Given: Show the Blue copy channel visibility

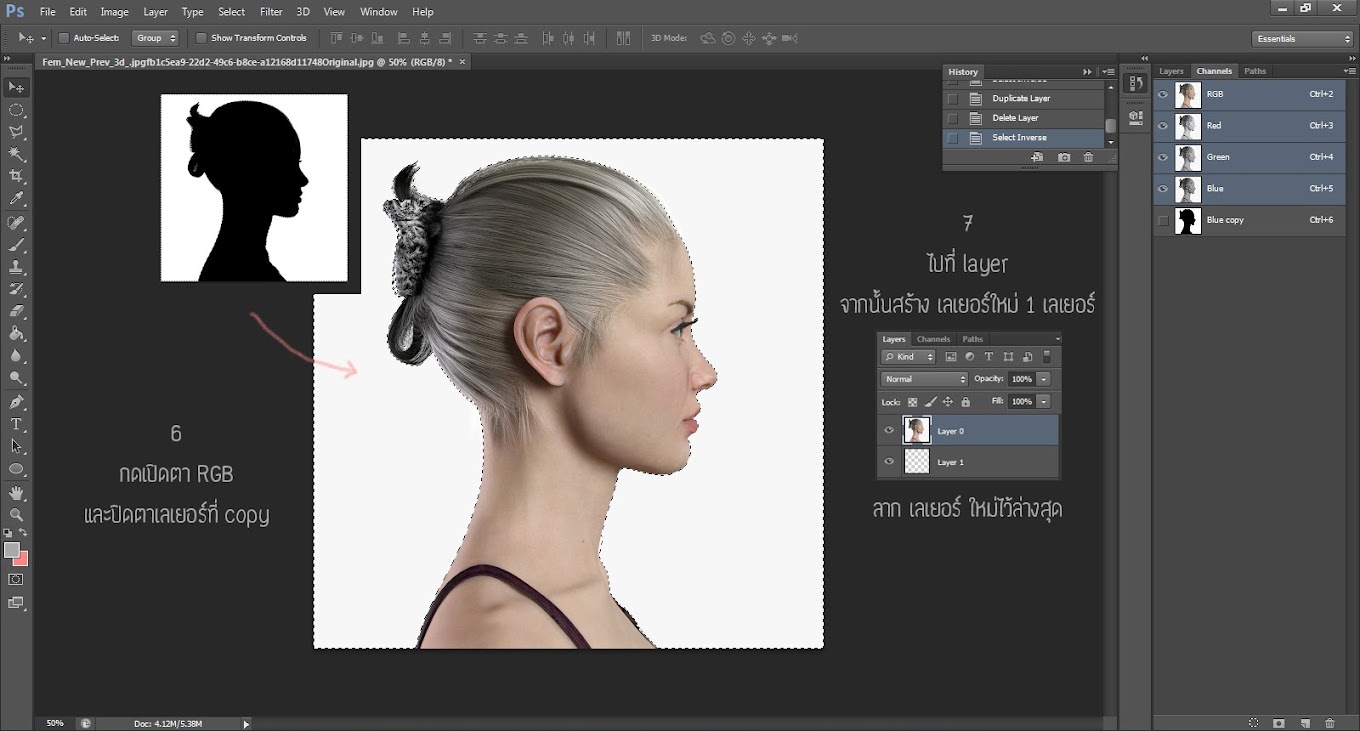Looking at the screenshot, I should tap(1163, 220).
